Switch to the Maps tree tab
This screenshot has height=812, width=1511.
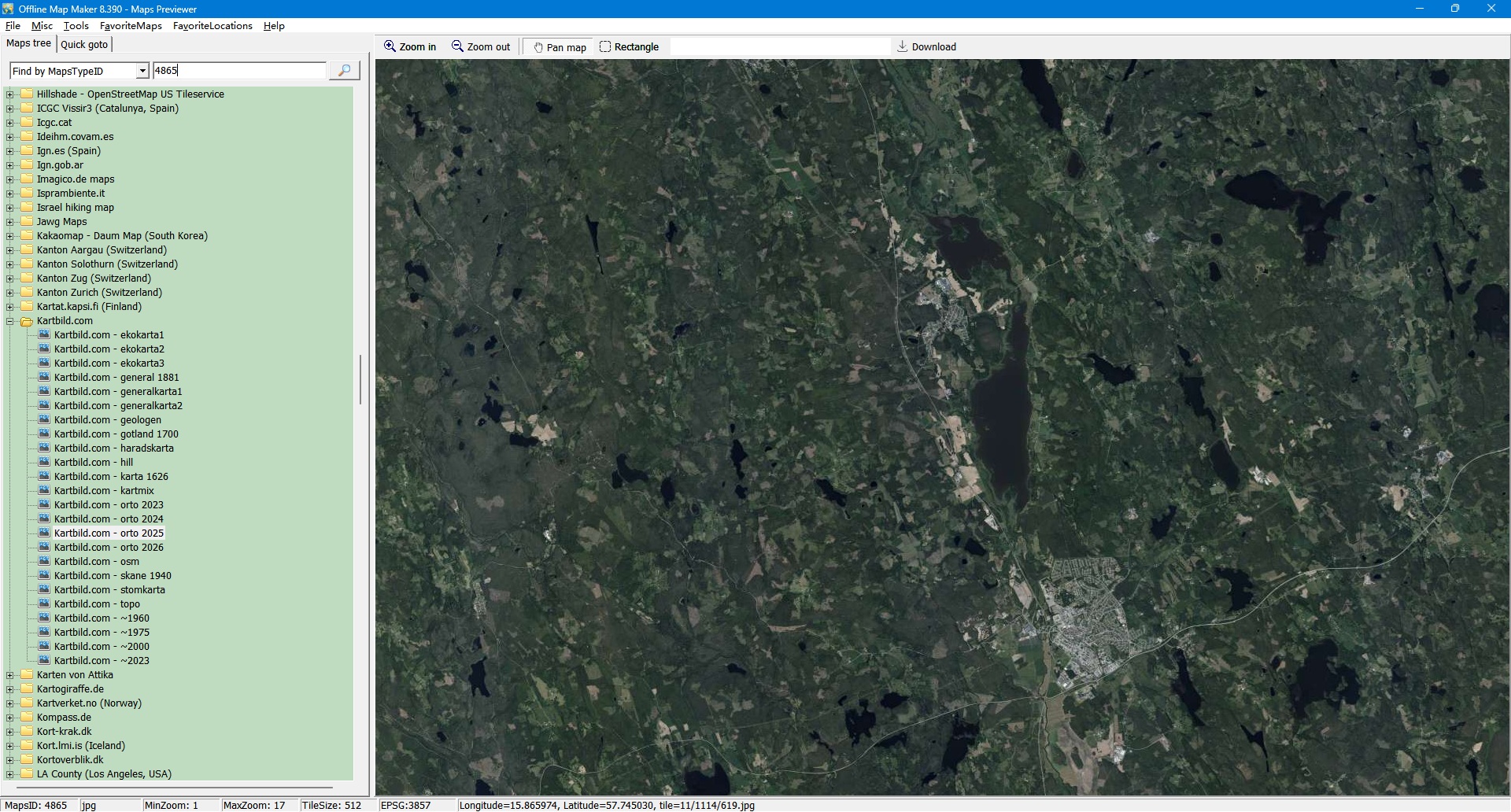[x=28, y=44]
